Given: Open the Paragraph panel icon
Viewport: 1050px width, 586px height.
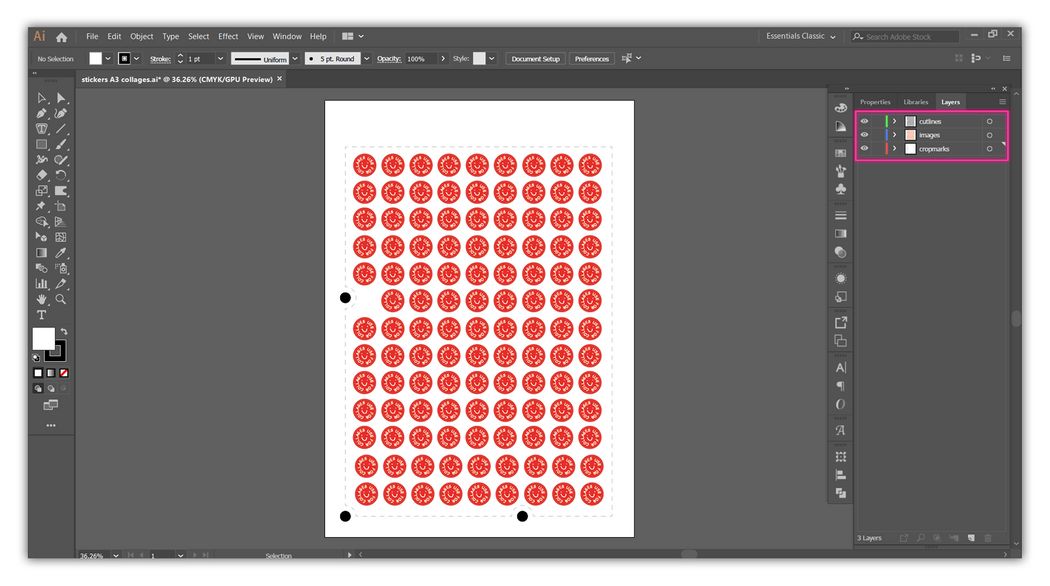Looking at the screenshot, I should click(840, 385).
